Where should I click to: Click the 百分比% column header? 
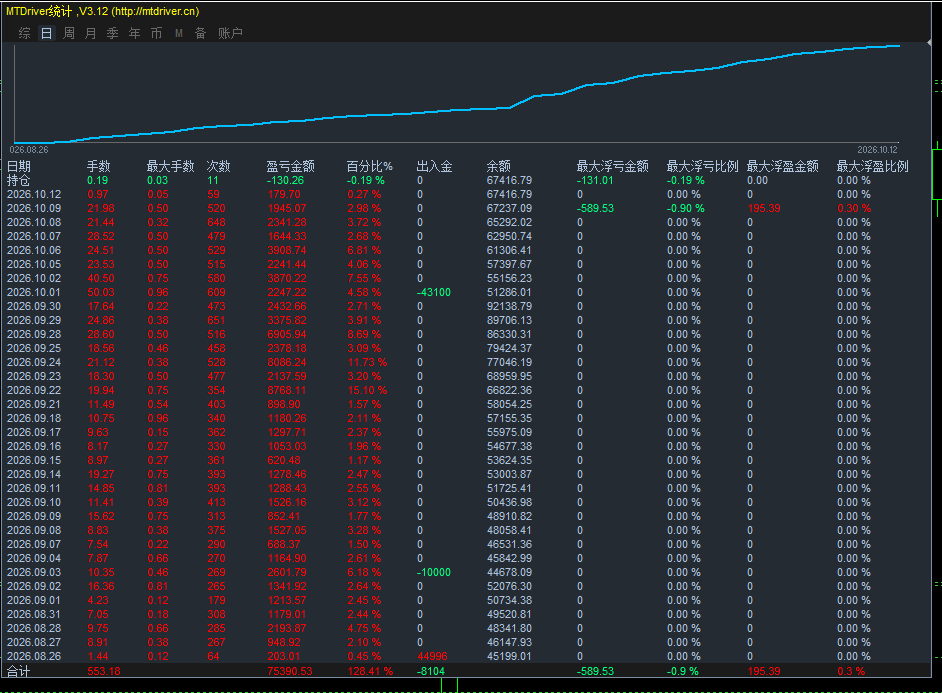click(369, 166)
